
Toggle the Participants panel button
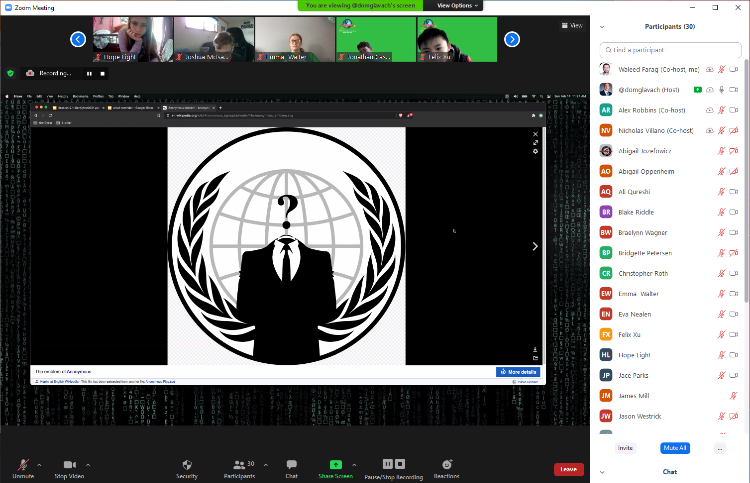[x=239, y=469]
